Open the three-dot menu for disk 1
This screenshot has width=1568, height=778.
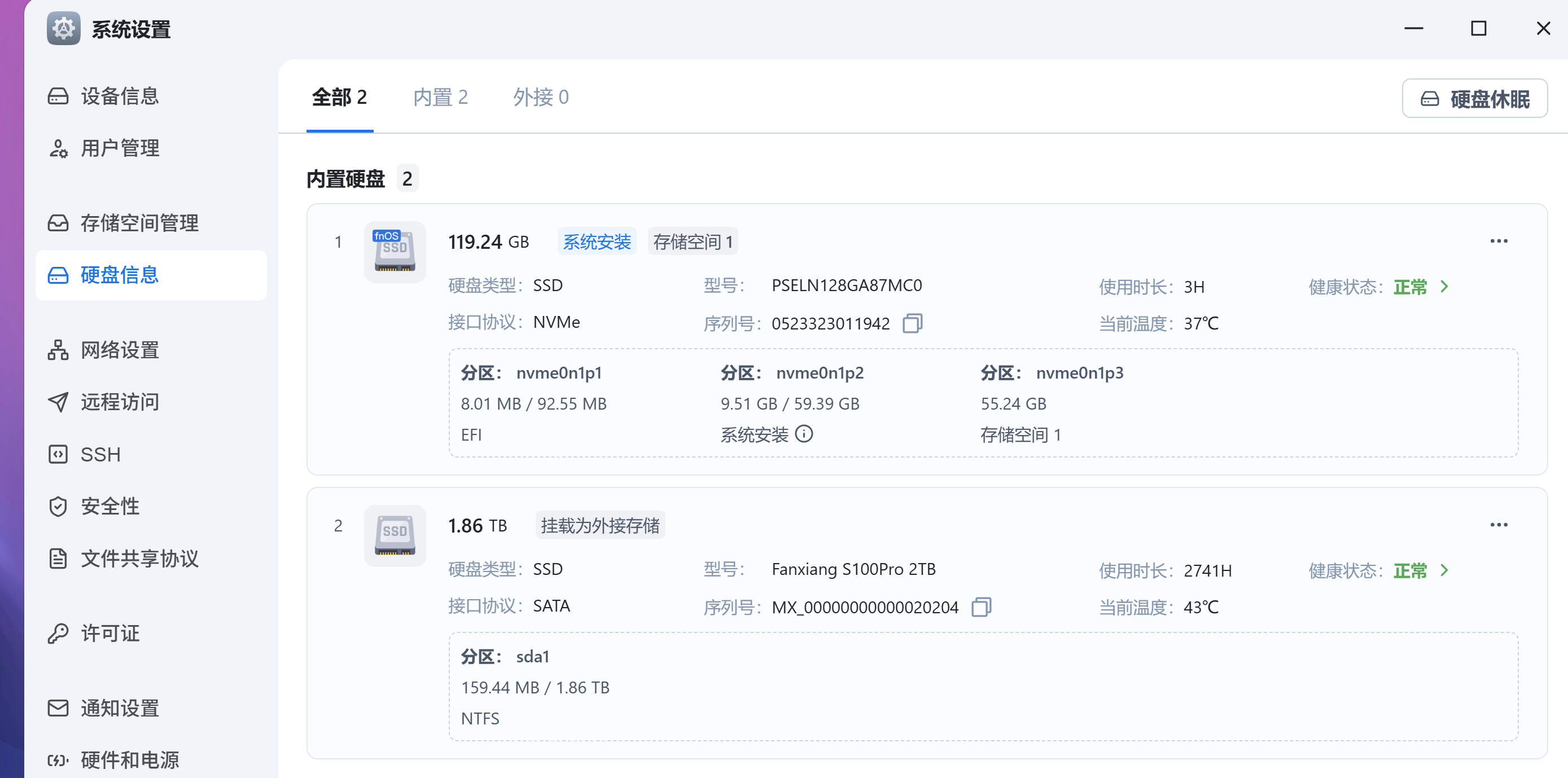coord(1499,240)
